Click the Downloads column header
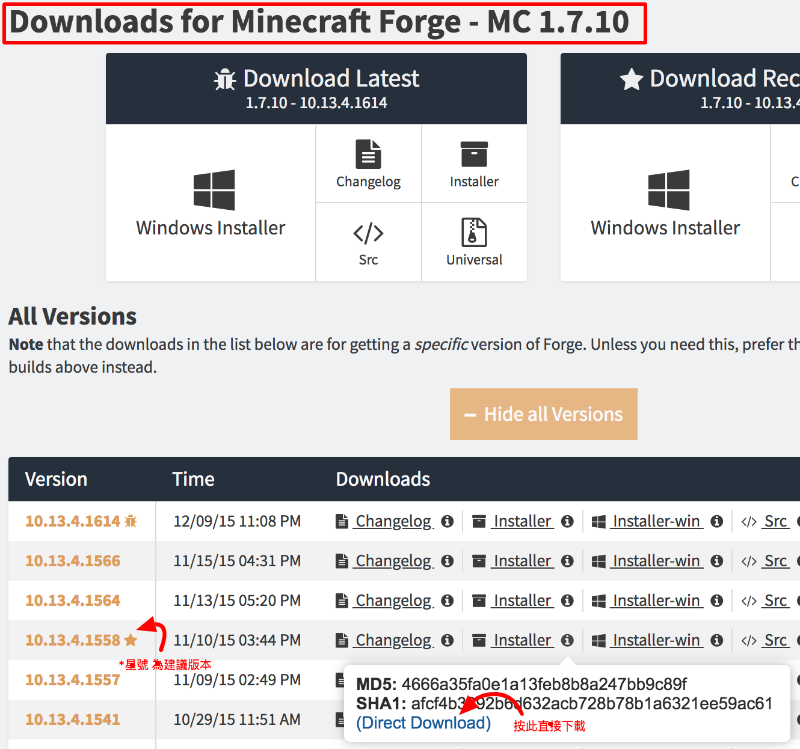Image resolution: width=800 pixels, height=749 pixels. (383, 479)
